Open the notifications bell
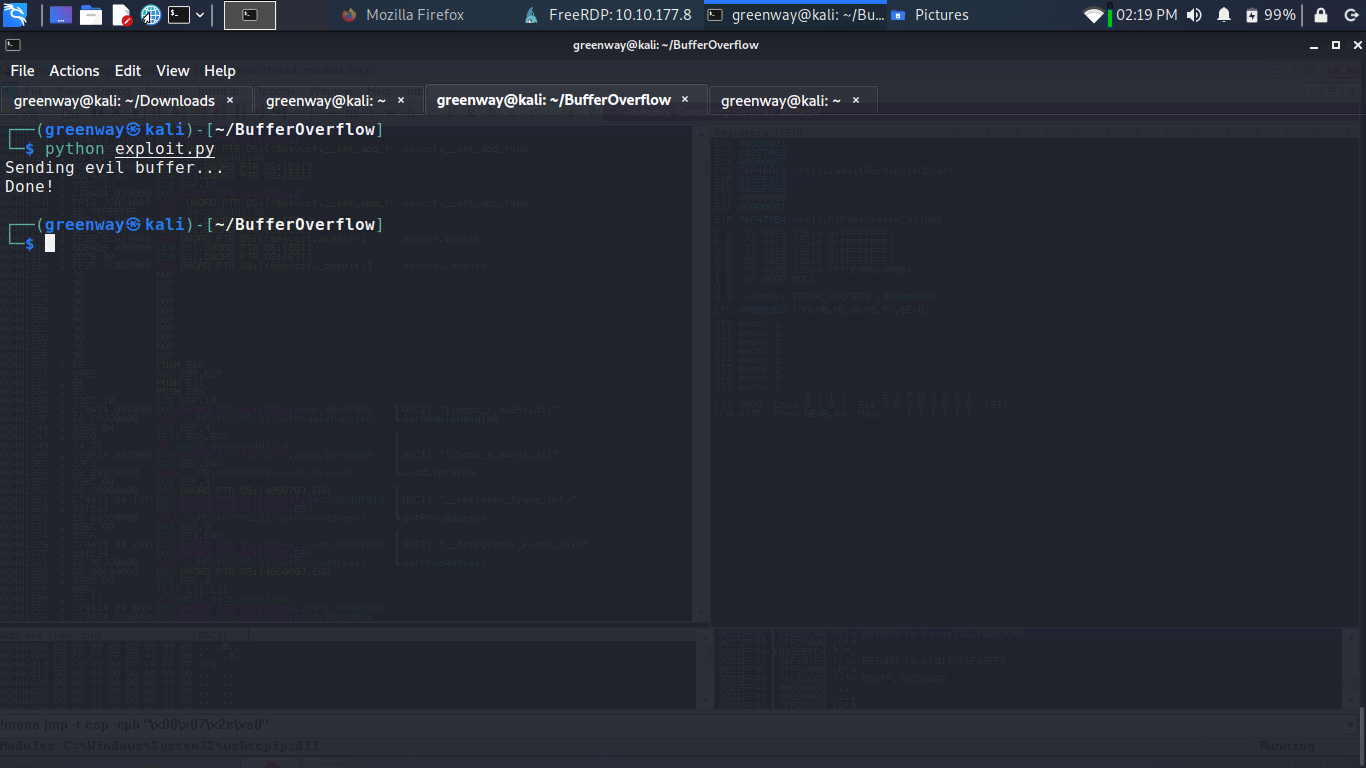1366x768 pixels. (x=1224, y=15)
